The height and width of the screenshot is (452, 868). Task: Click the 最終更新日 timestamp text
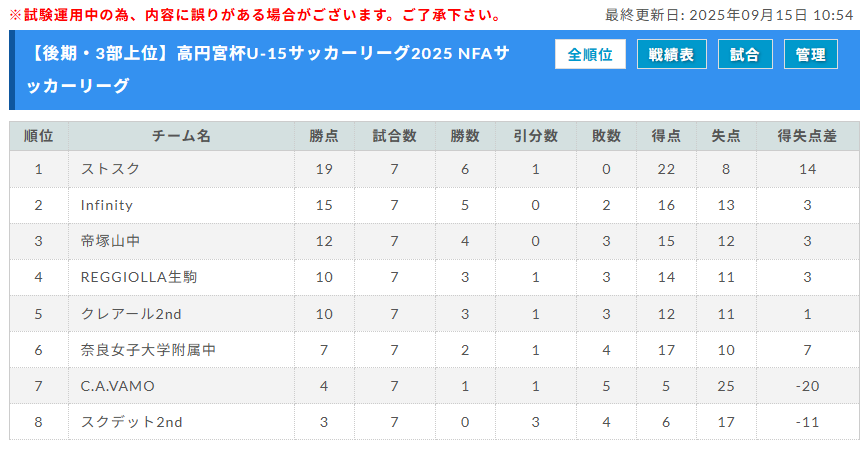coord(729,16)
